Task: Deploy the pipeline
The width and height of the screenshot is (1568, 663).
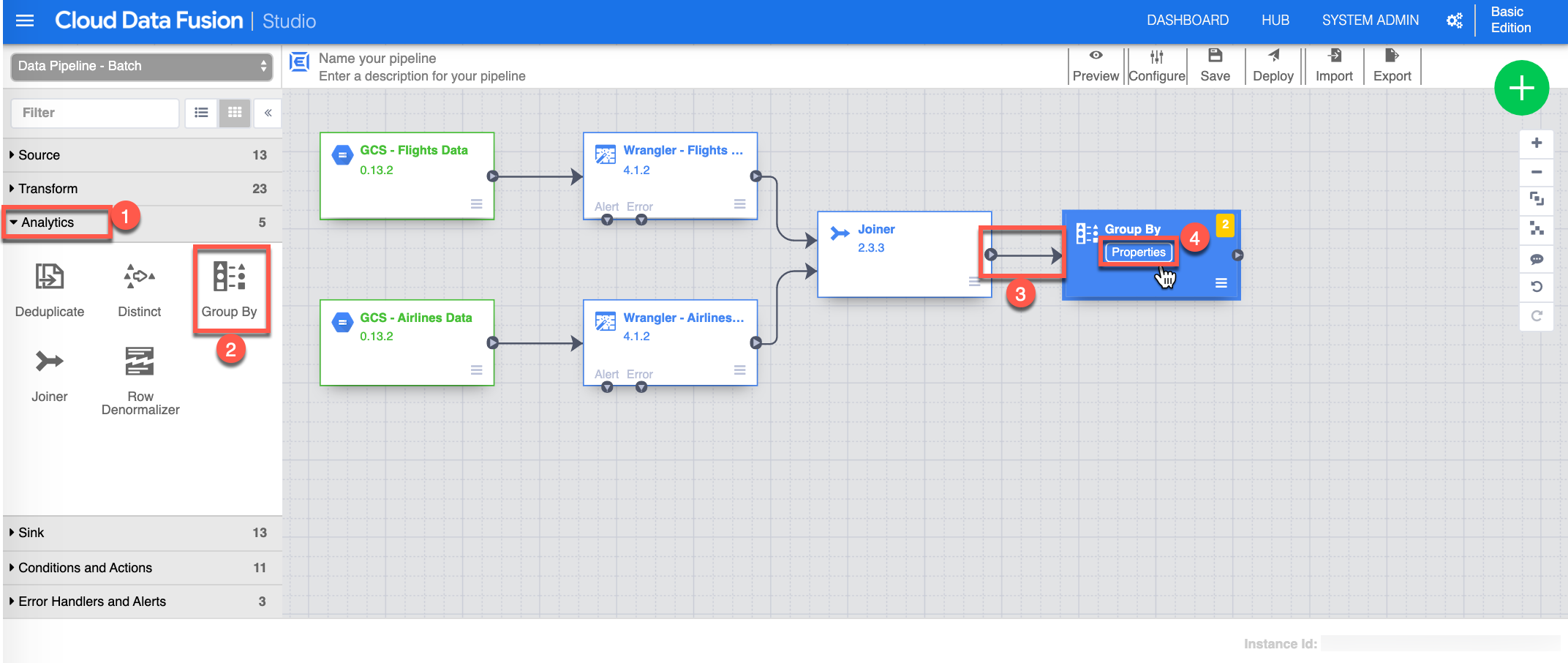Action: pyautogui.click(x=1273, y=66)
